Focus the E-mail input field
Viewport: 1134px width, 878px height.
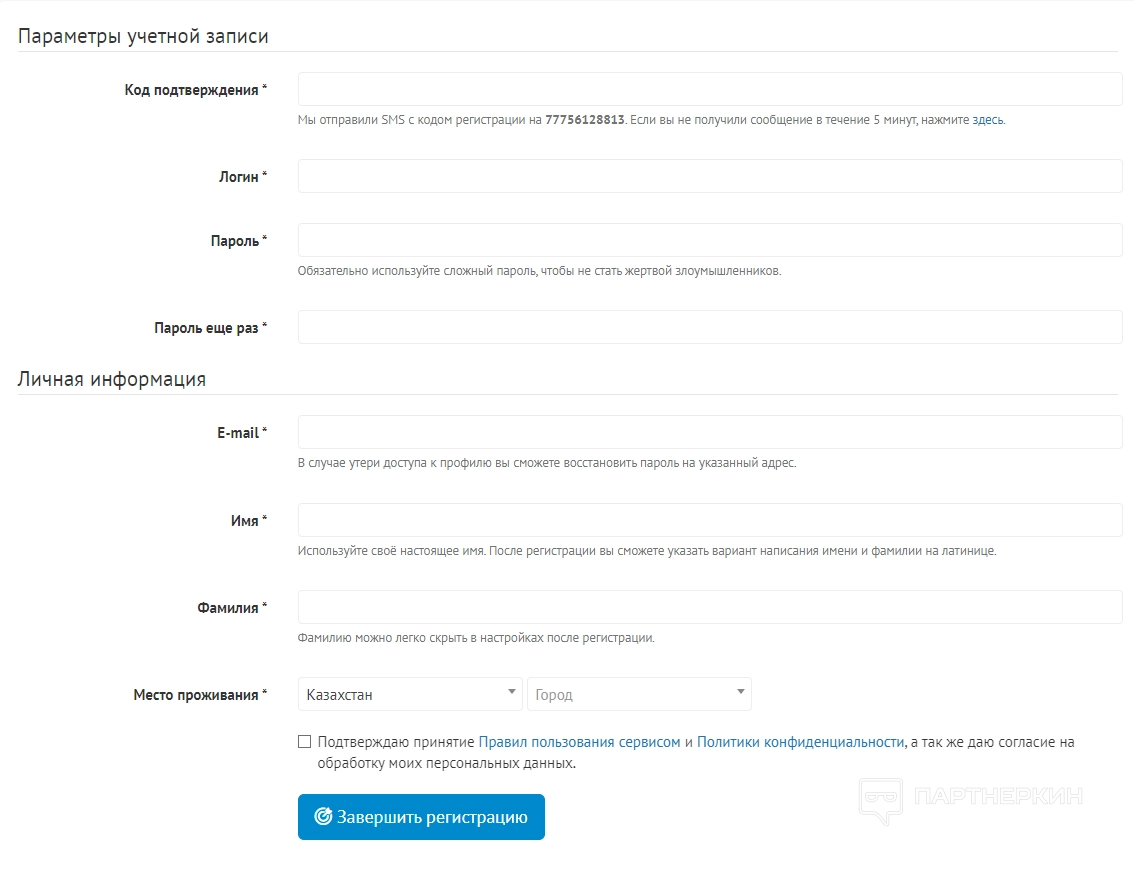[x=710, y=432]
